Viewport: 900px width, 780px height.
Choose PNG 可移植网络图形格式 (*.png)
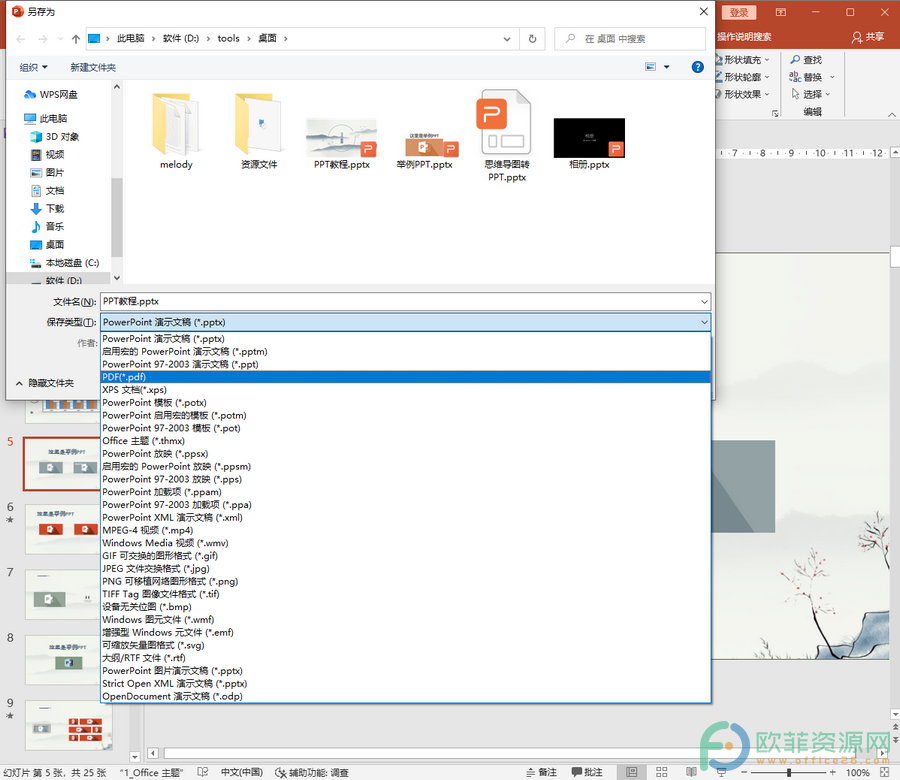(x=406, y=581)
